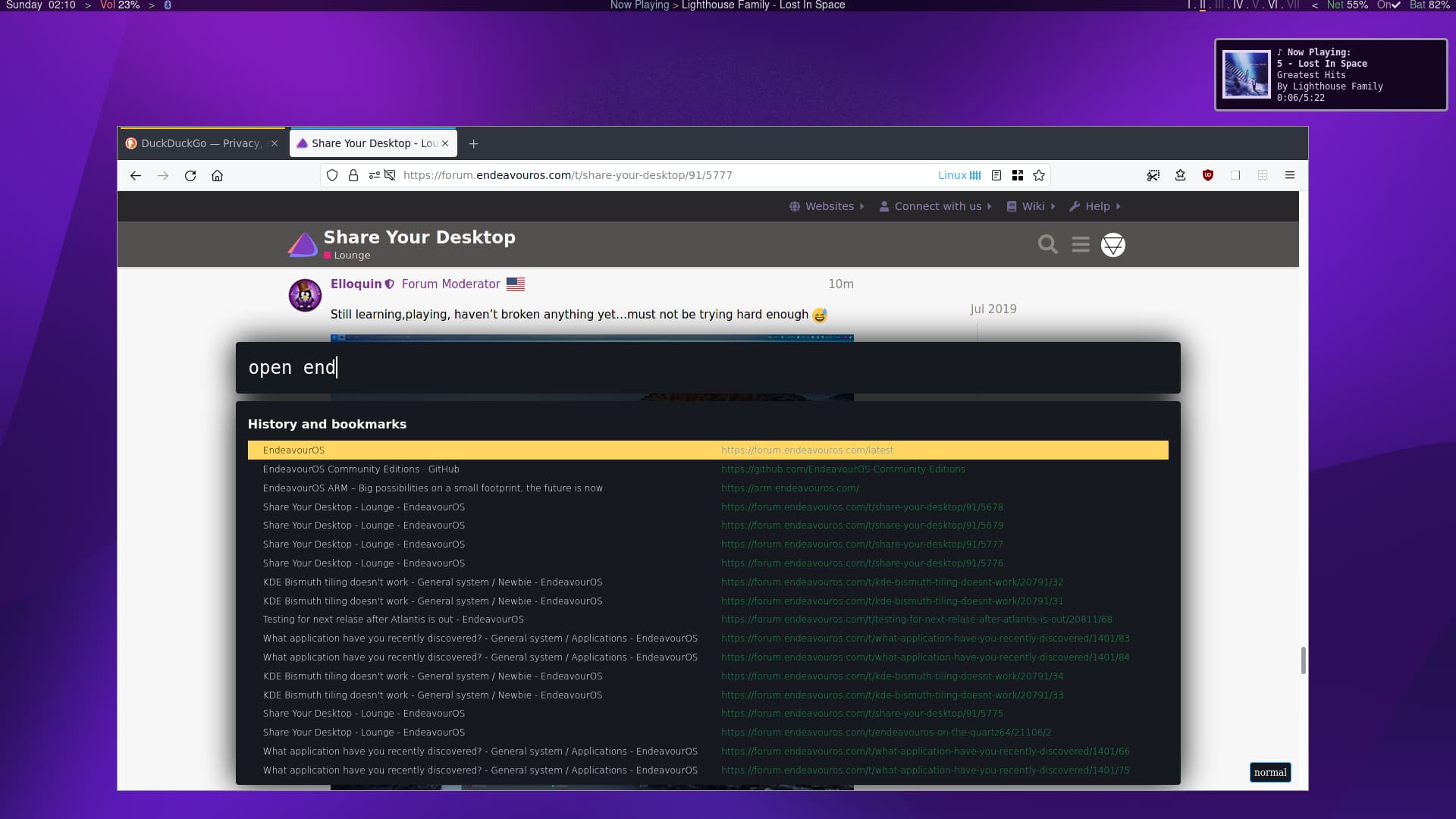
Task: Open the forum topic list hamburger menu
Action: [1081, 244]
